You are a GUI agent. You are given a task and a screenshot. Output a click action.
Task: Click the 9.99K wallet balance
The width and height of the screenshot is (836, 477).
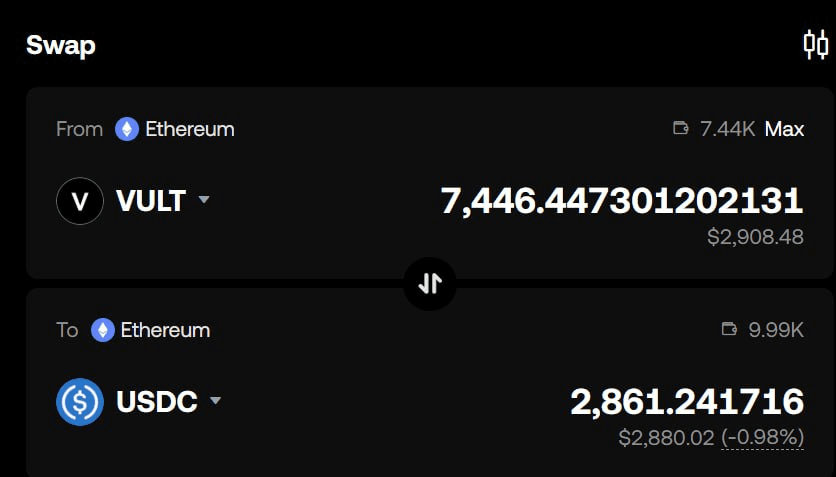(776, 330)
